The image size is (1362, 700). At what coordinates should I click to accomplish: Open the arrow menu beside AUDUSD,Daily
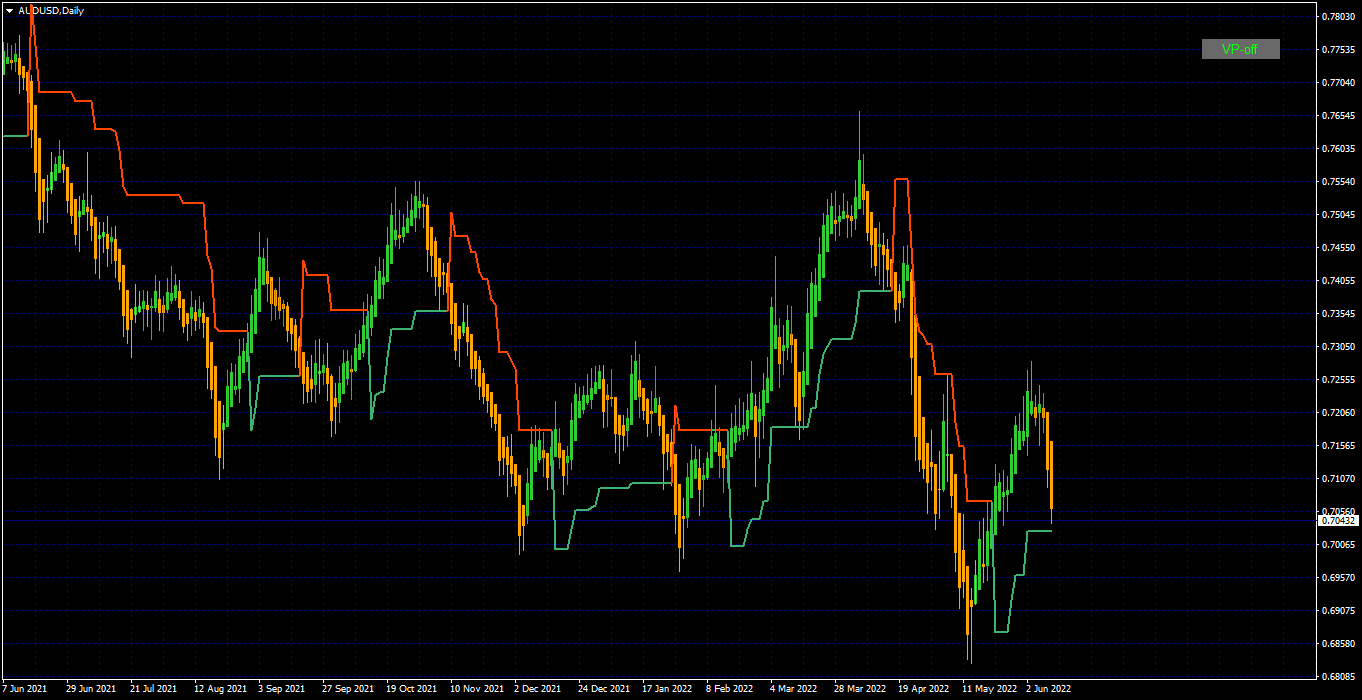point(9,10)
